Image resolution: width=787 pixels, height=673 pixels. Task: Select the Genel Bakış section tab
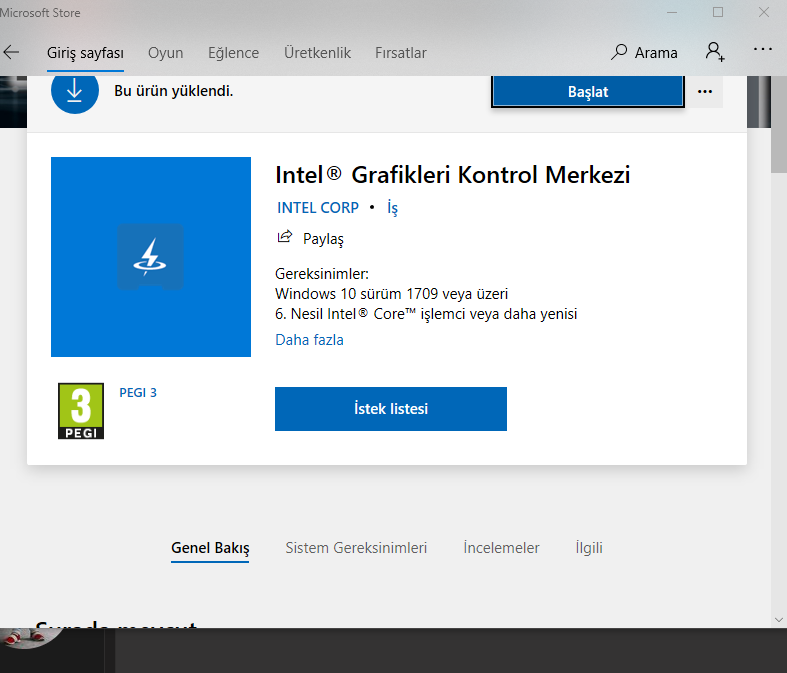click(x=210, y=548)
